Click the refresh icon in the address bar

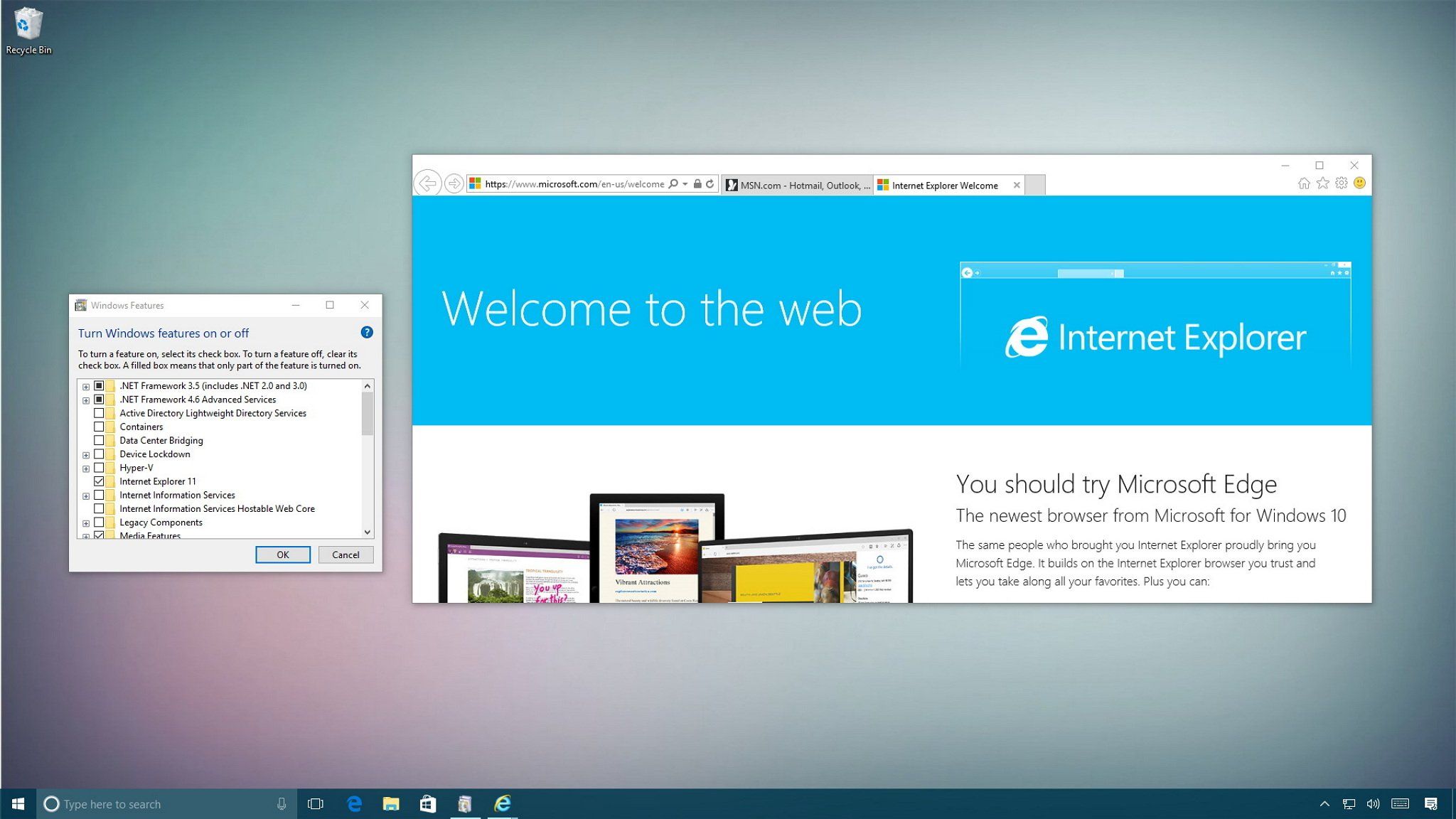click(710, 184)
